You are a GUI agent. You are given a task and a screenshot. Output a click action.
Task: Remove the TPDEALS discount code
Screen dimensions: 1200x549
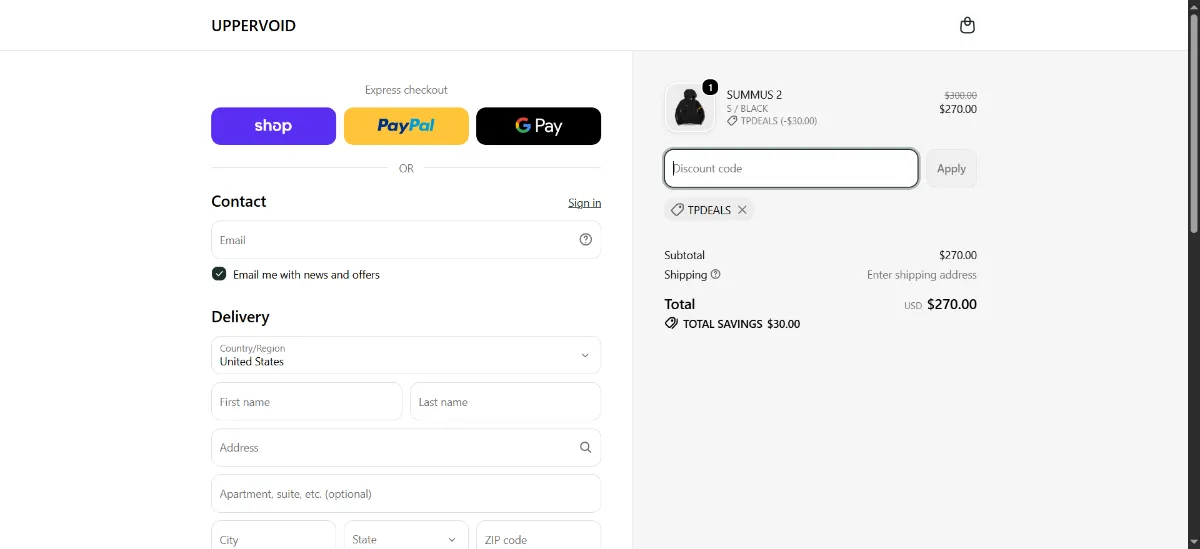point(742,210)
